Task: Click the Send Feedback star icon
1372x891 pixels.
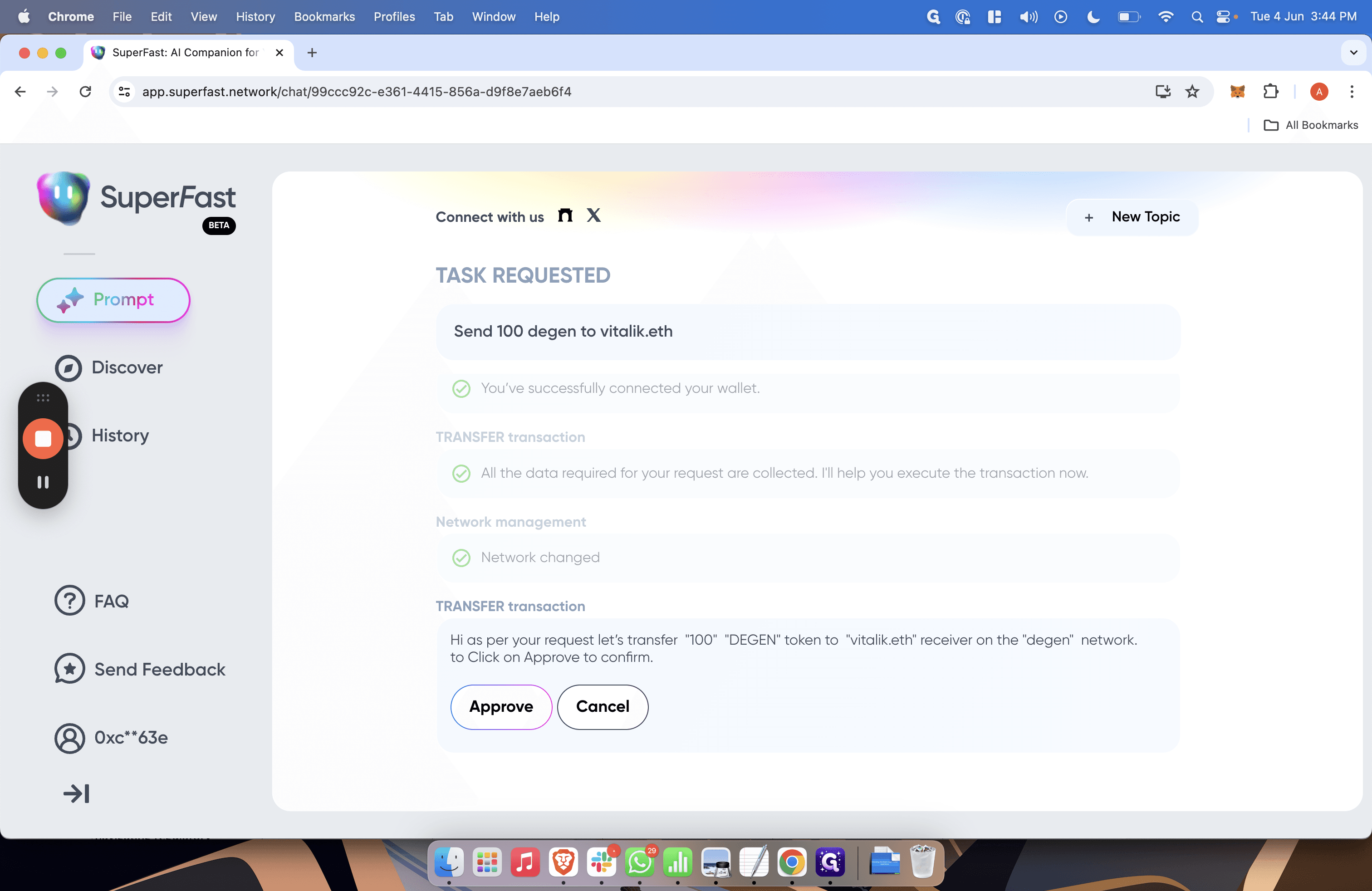Action: (x=70, y=669)
